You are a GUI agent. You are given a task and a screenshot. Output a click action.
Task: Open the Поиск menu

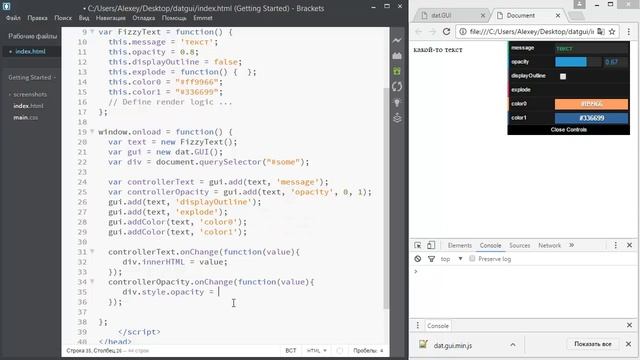pos(63,18)
